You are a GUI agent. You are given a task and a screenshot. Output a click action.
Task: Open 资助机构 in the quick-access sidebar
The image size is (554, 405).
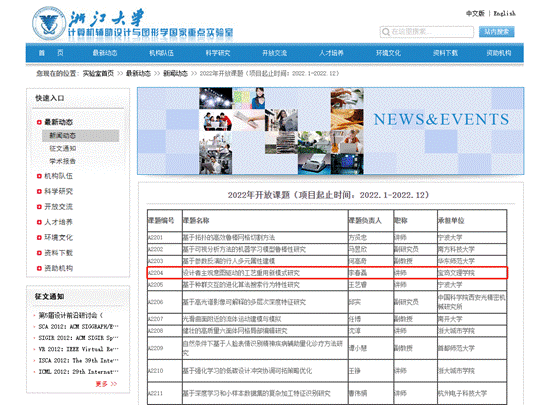point(58,268)
